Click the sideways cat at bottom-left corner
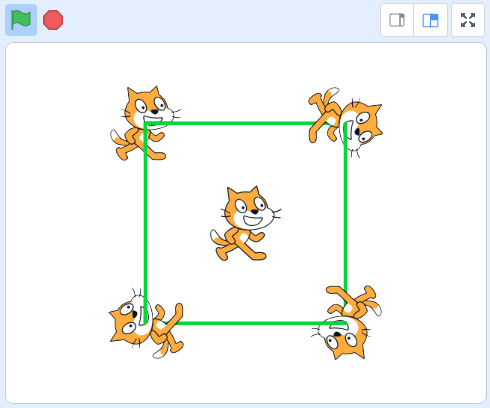 tap(146, 323)
